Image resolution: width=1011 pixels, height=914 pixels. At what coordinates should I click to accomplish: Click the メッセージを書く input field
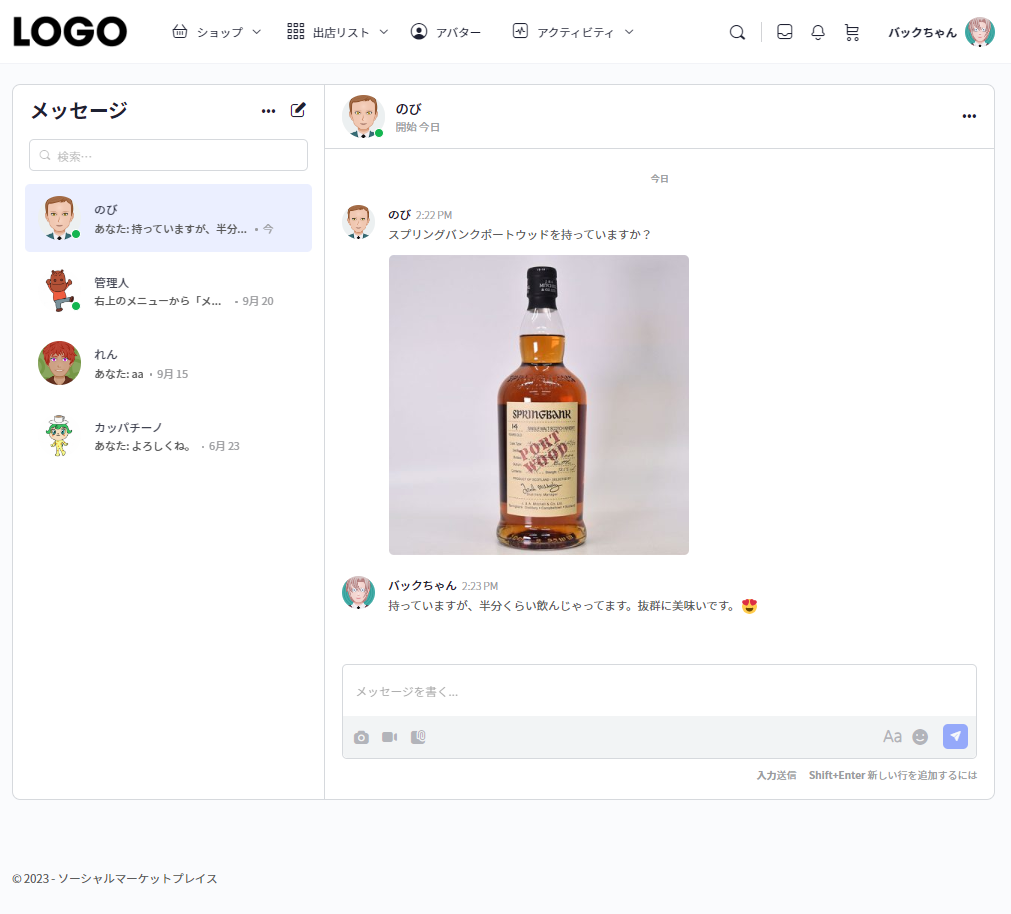(658, 691)
